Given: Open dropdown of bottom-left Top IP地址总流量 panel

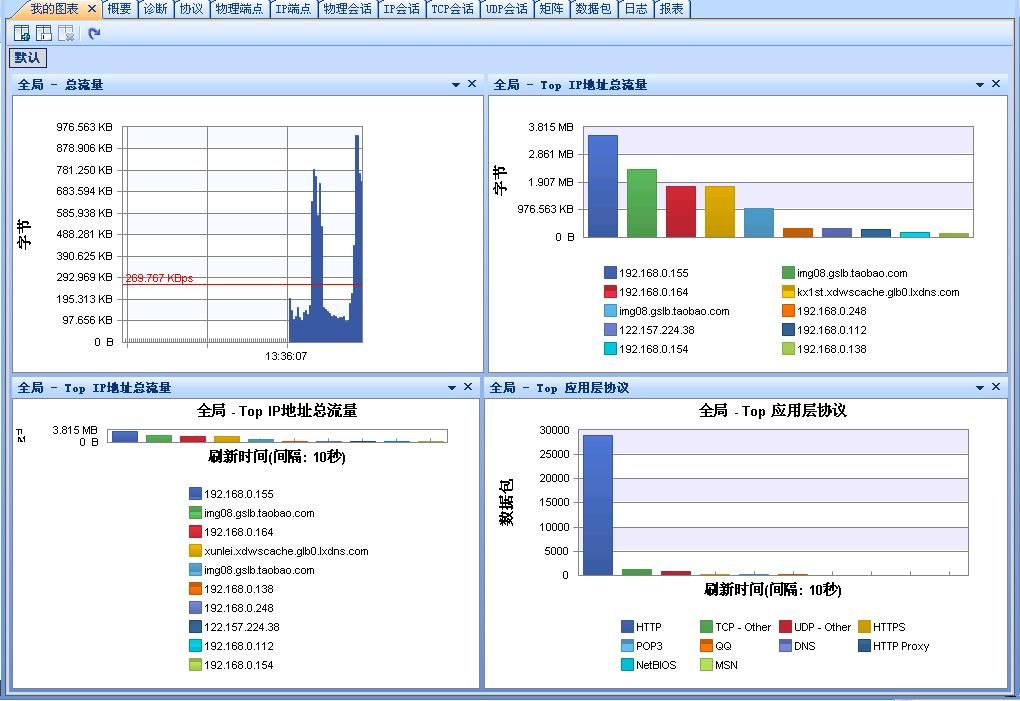Looking at the screenshot, I should coord(452,388).
